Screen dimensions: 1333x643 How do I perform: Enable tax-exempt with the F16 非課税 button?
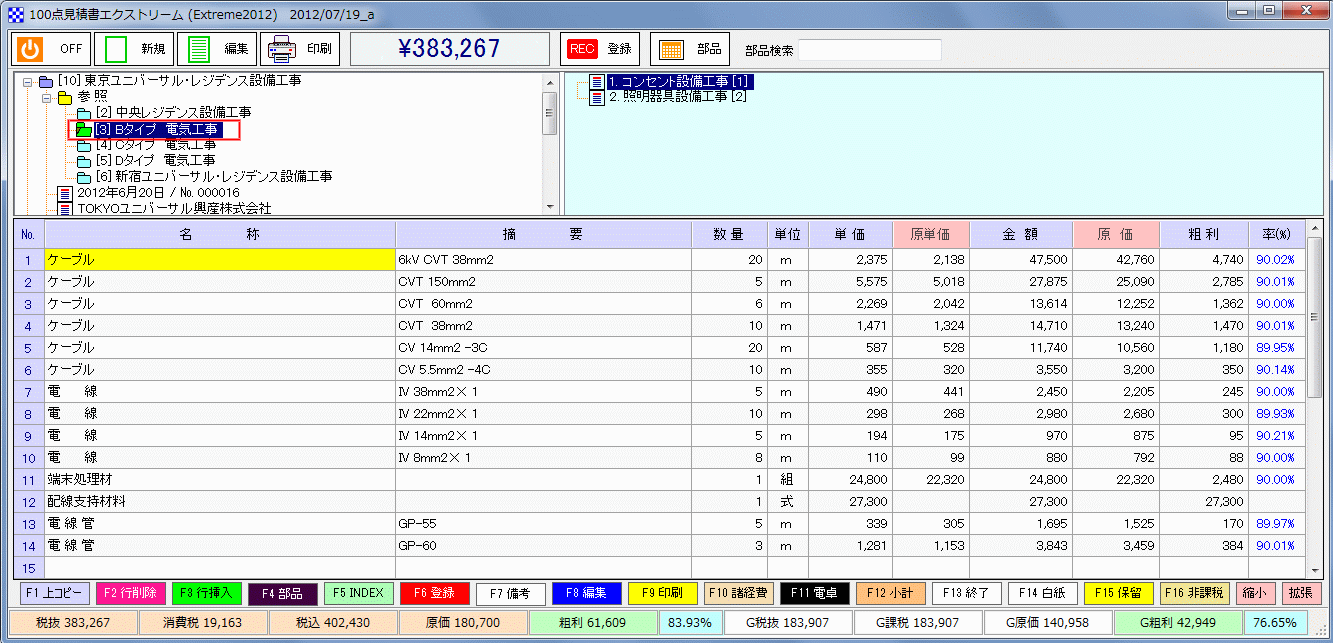[x=1195, y=592]
